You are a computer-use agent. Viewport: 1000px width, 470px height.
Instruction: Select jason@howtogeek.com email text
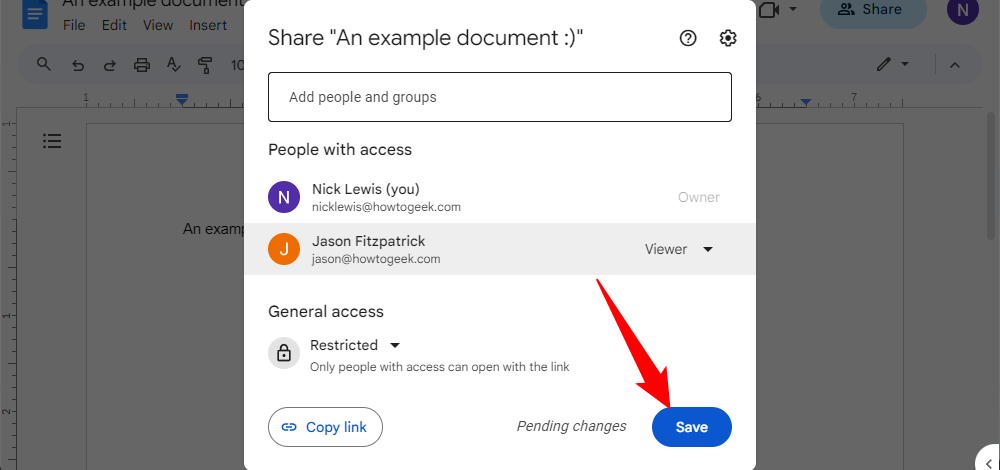coord(376,259)
